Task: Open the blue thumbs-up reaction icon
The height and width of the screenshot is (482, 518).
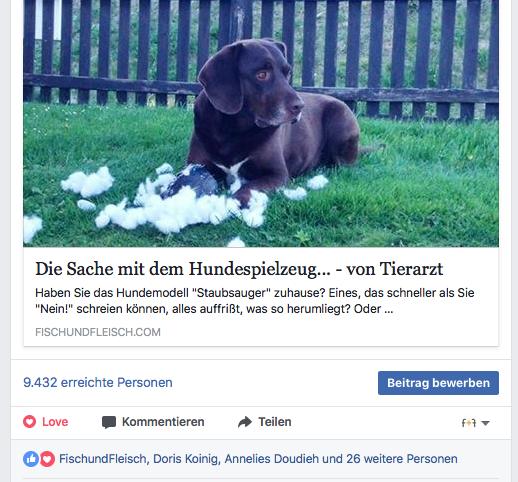Action: click(x=31, y=459)
